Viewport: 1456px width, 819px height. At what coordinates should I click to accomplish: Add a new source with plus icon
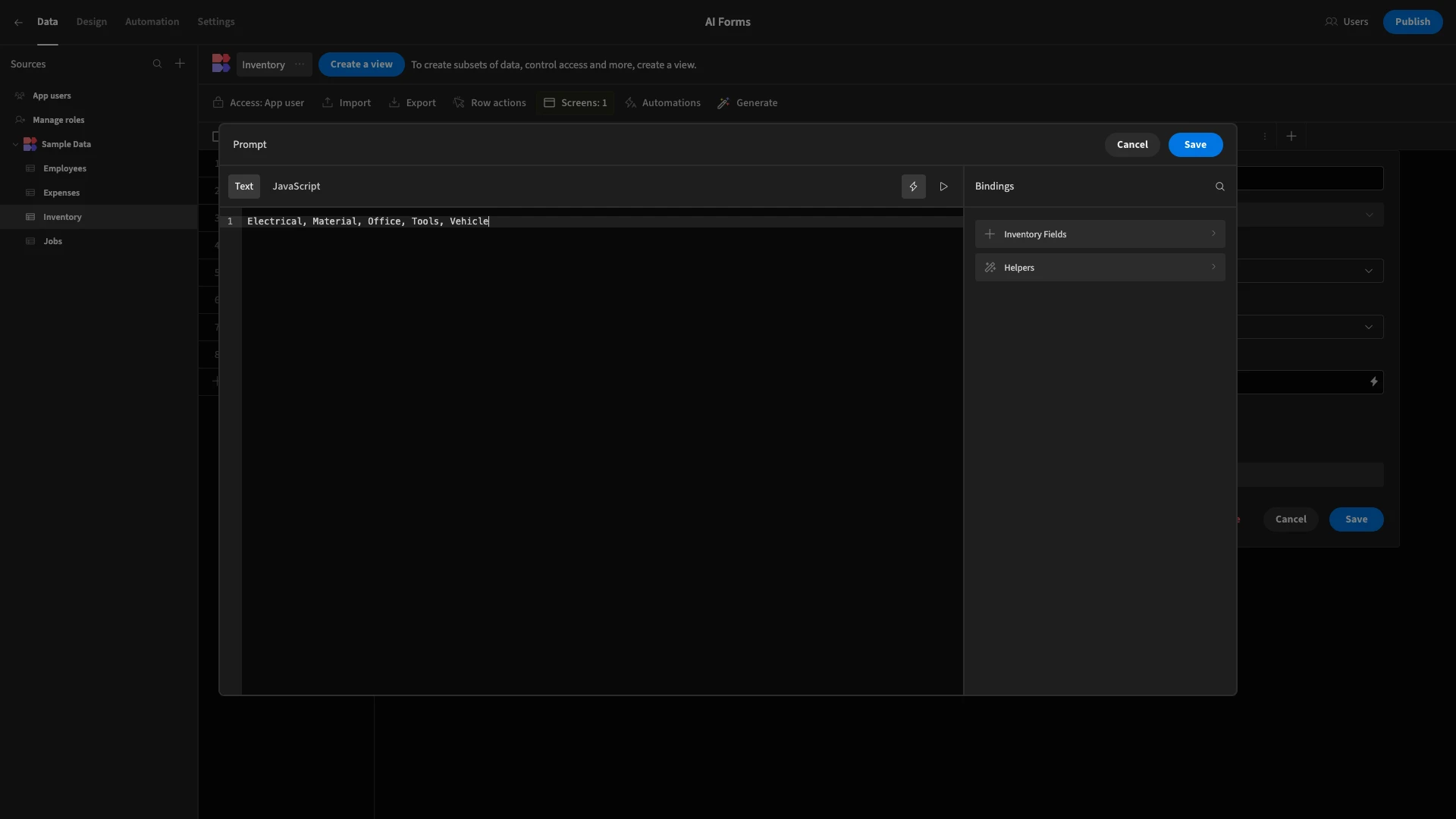tap(180, 64)
